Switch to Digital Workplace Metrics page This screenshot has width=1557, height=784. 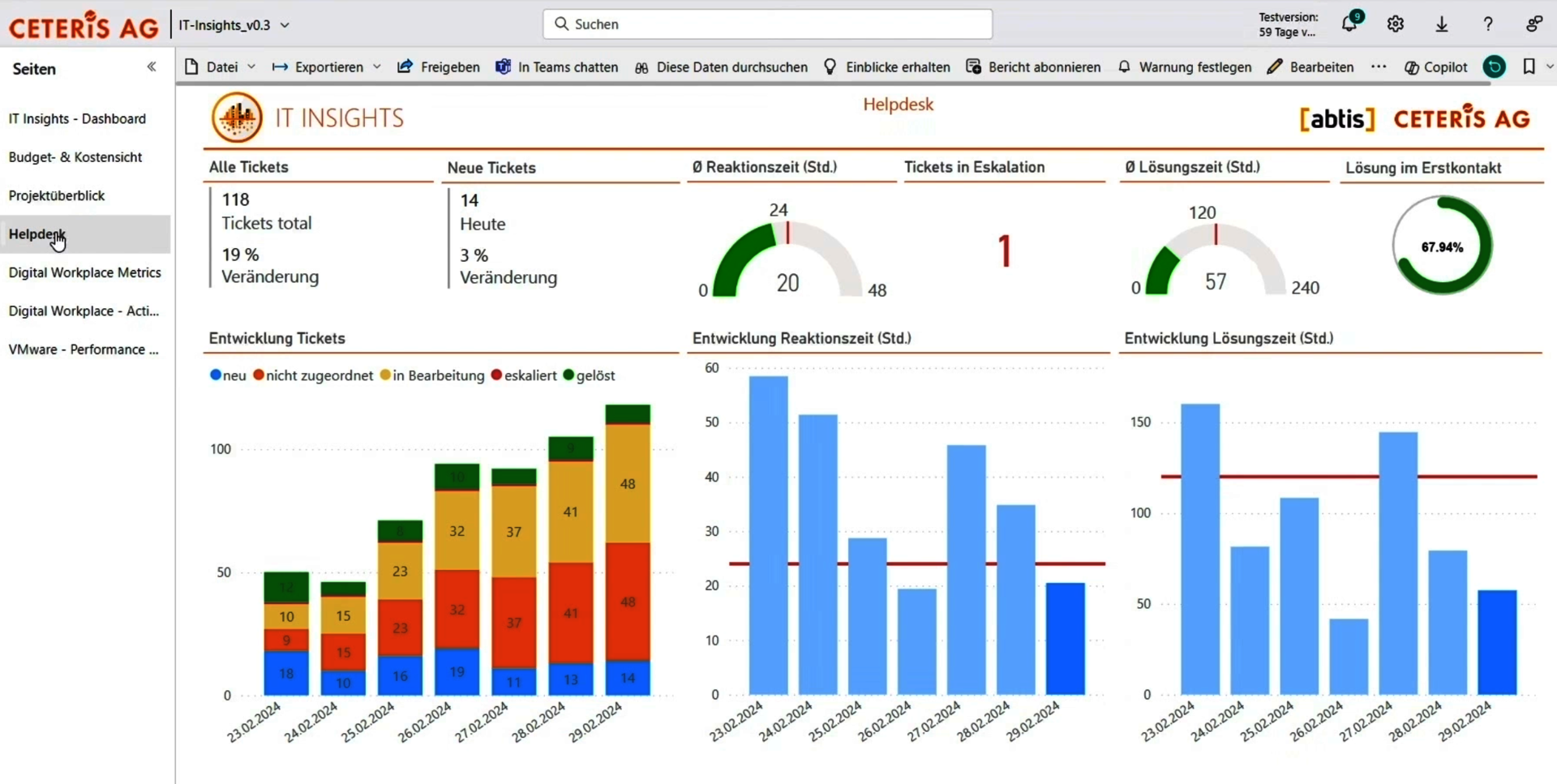(x=85, y=272)
